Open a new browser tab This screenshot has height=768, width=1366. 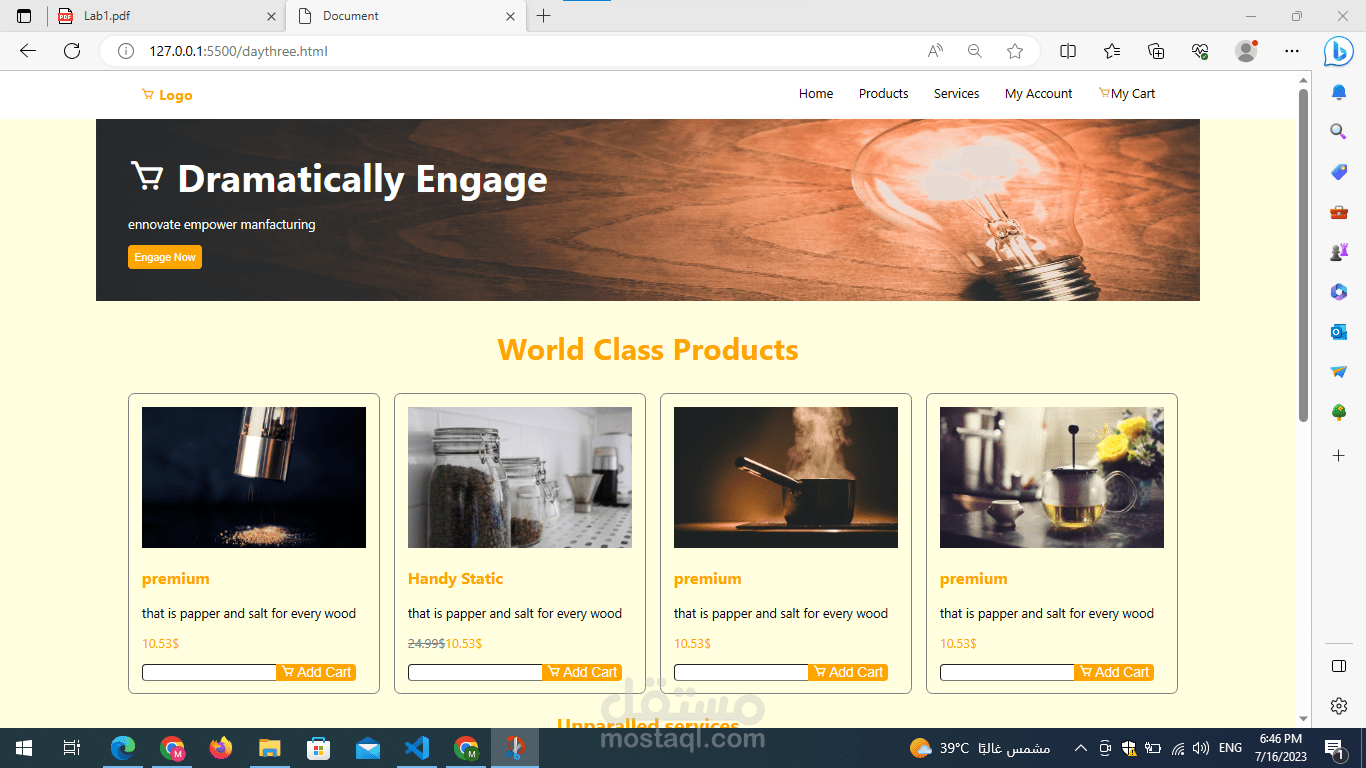click(543, 16)
